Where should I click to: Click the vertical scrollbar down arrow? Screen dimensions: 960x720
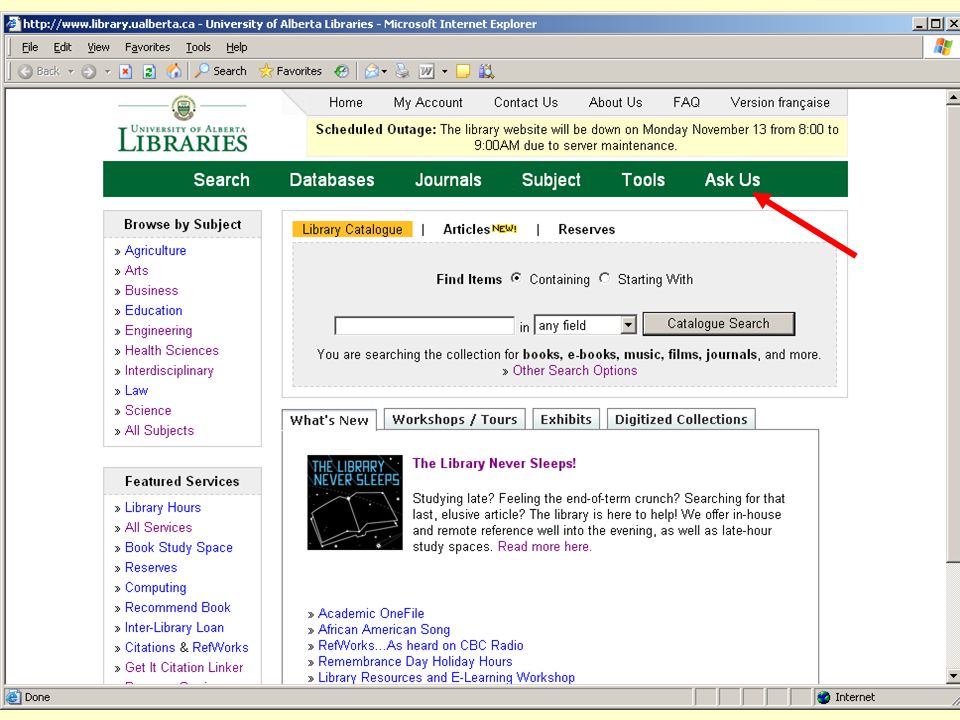tap(953, 676)
